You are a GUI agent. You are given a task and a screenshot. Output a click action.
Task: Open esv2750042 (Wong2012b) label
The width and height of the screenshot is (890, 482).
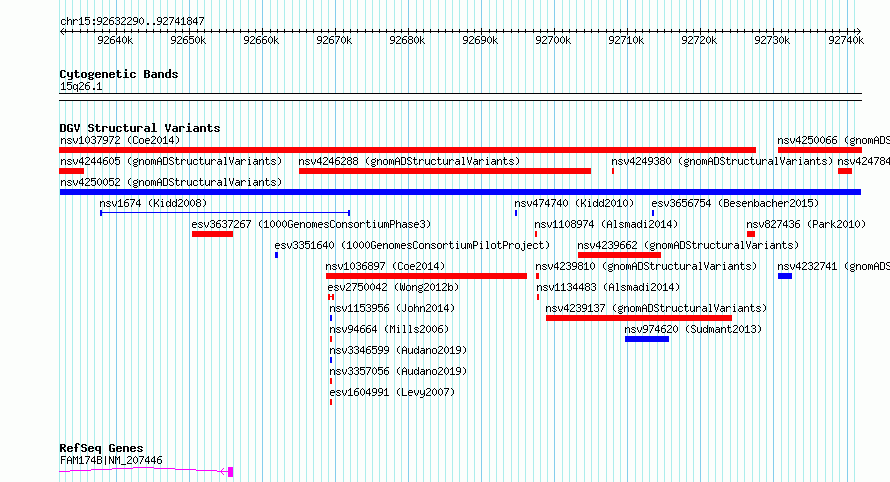(x=393, y=287)
